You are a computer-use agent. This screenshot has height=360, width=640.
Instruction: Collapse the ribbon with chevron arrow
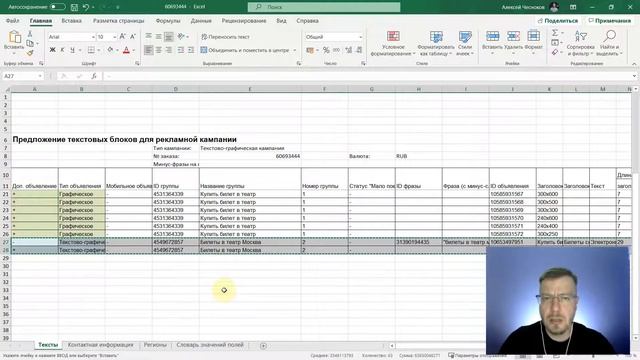tap(634, 64)
